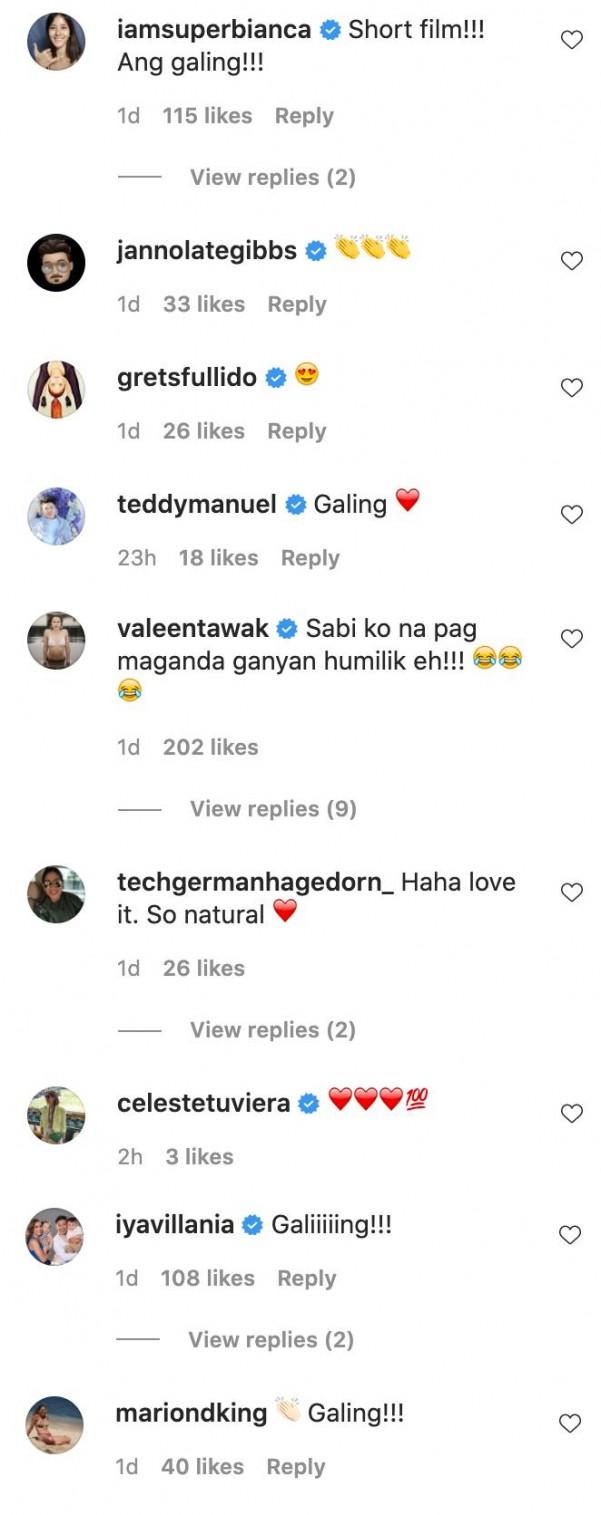
Task: Expand replies under iamsuperbianca's comment
Action: pos(272,177)
